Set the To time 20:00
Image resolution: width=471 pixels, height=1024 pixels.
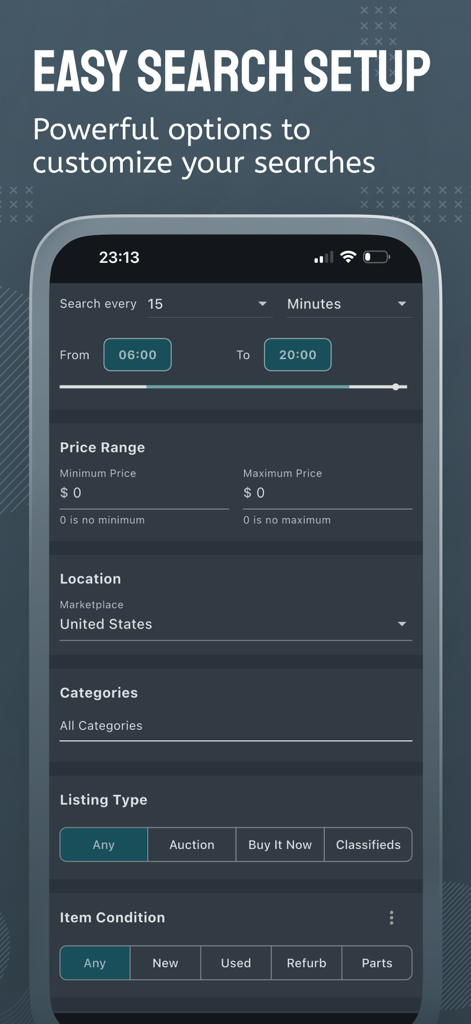tap(298, 355)
